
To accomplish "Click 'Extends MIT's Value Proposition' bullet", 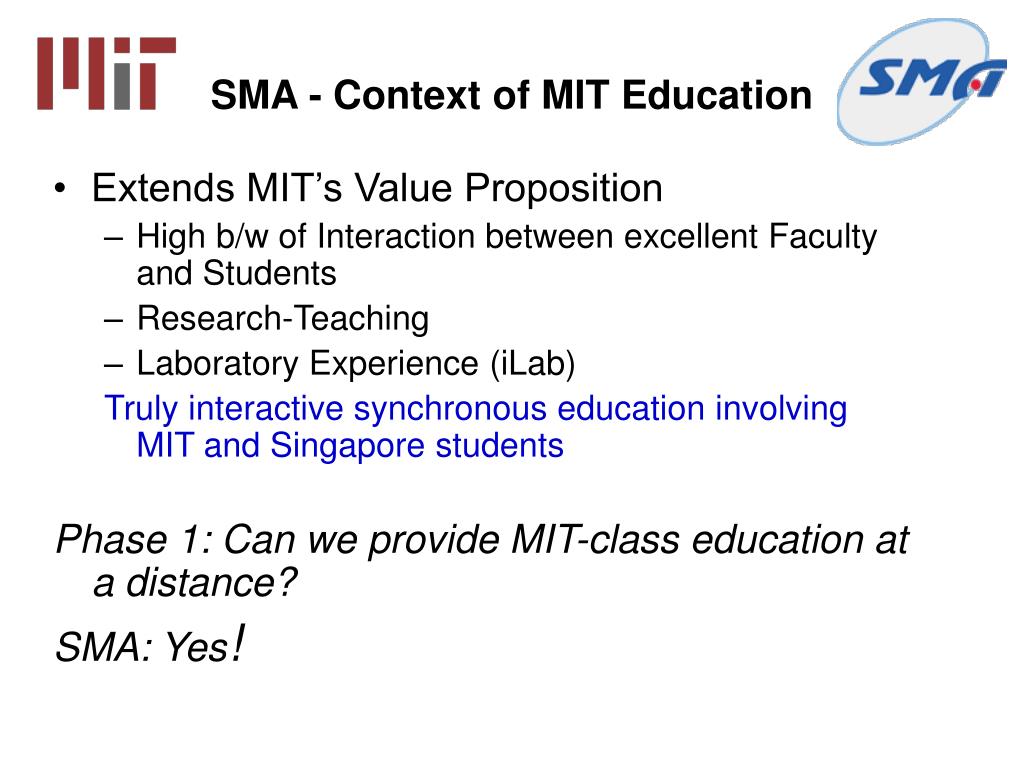I will [377, 188].
